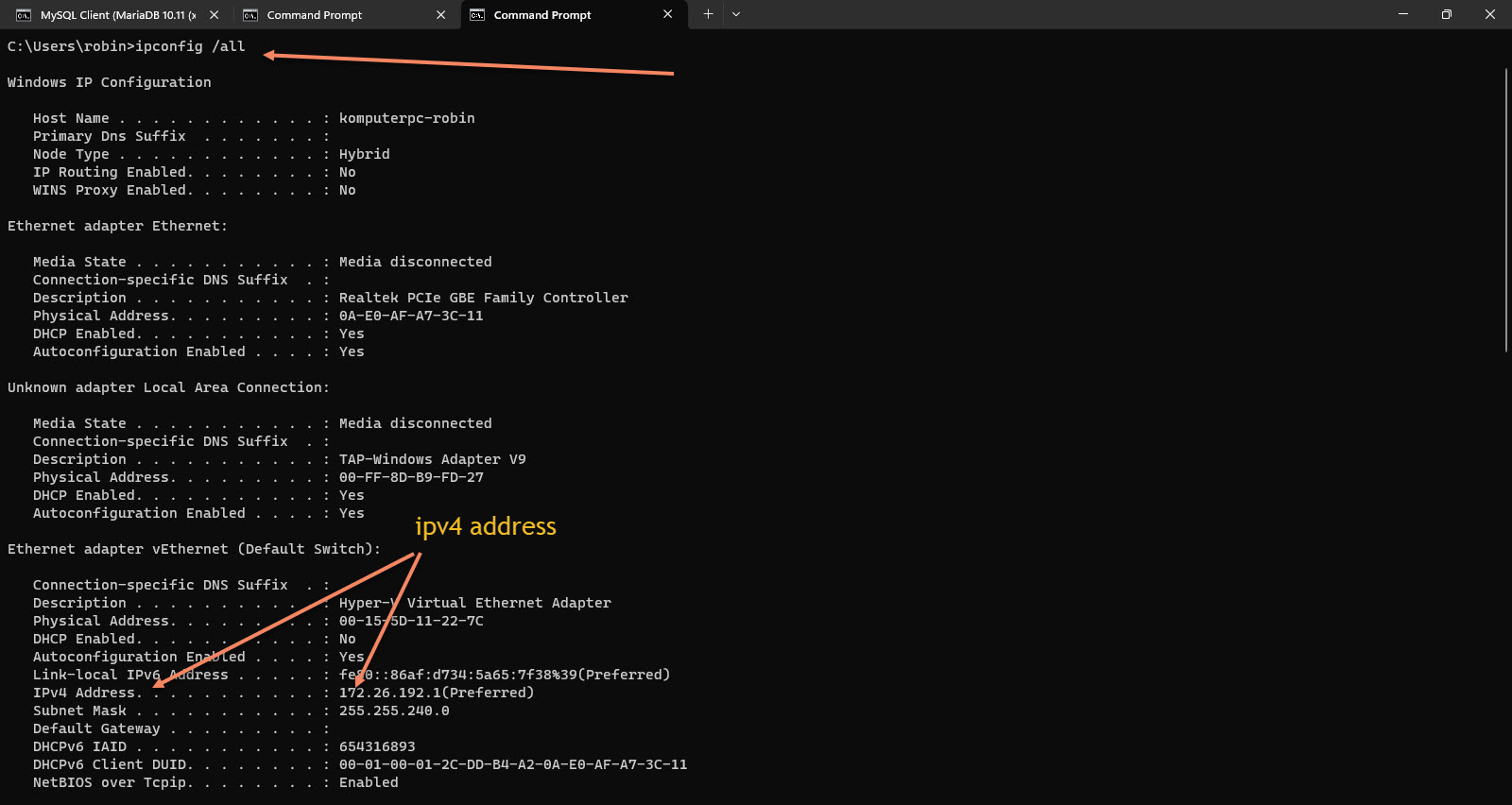
Task: Click the middle Command Prompt tab's icon
Action: tap(250, 15)
